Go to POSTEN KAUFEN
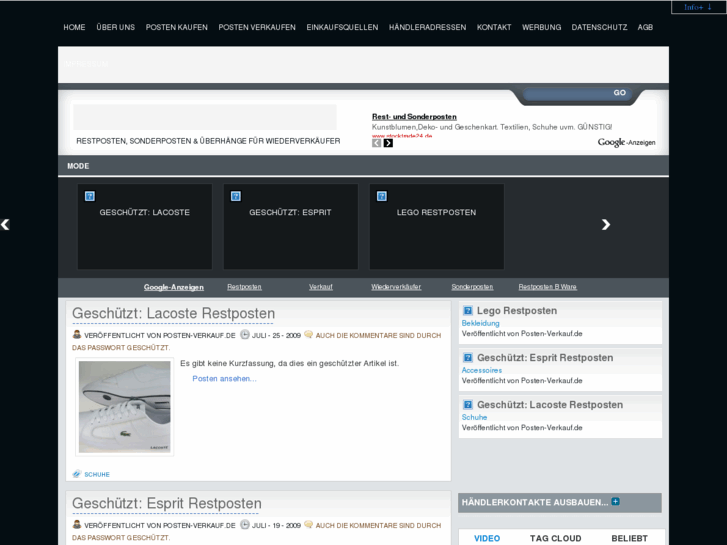The height and width of the screenshot is (545, 727). [177, 27]
